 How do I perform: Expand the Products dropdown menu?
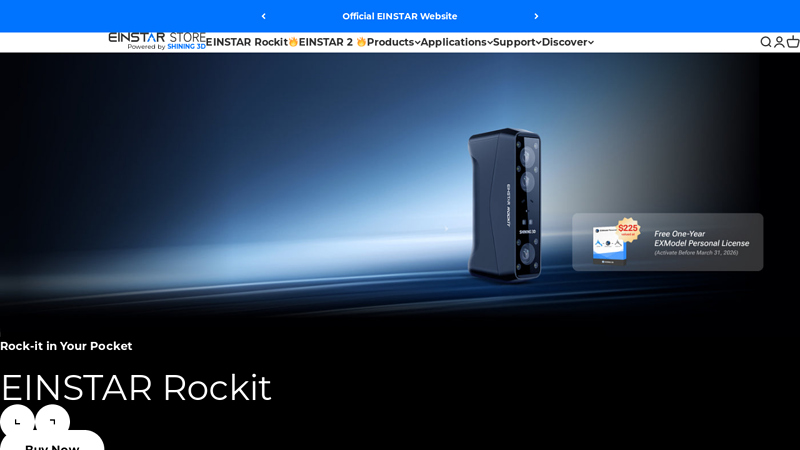click(x=393, y=42)
